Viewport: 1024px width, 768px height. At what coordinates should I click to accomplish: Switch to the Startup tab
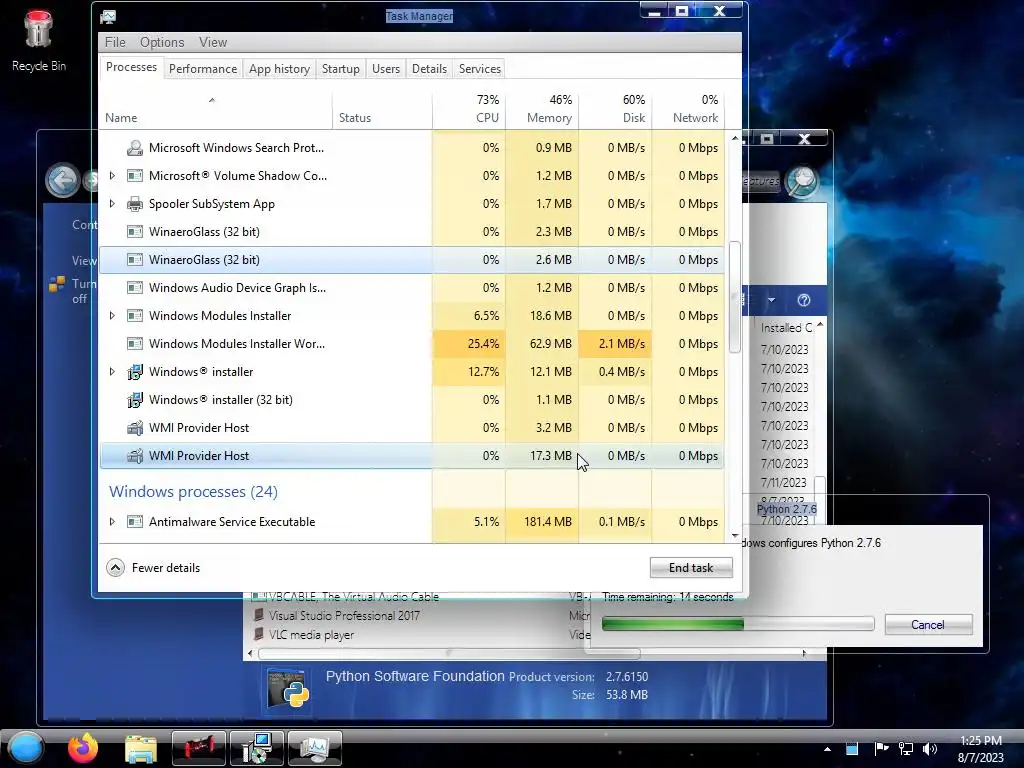coord(341,69)
